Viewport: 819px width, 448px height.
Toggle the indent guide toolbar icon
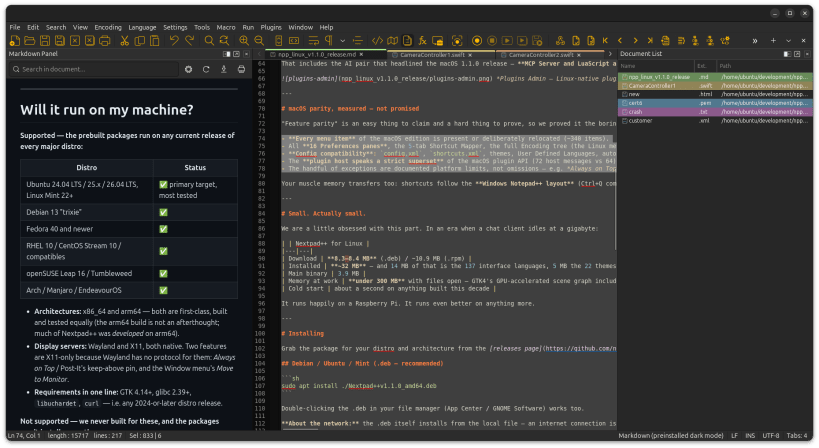pos(358,41)
